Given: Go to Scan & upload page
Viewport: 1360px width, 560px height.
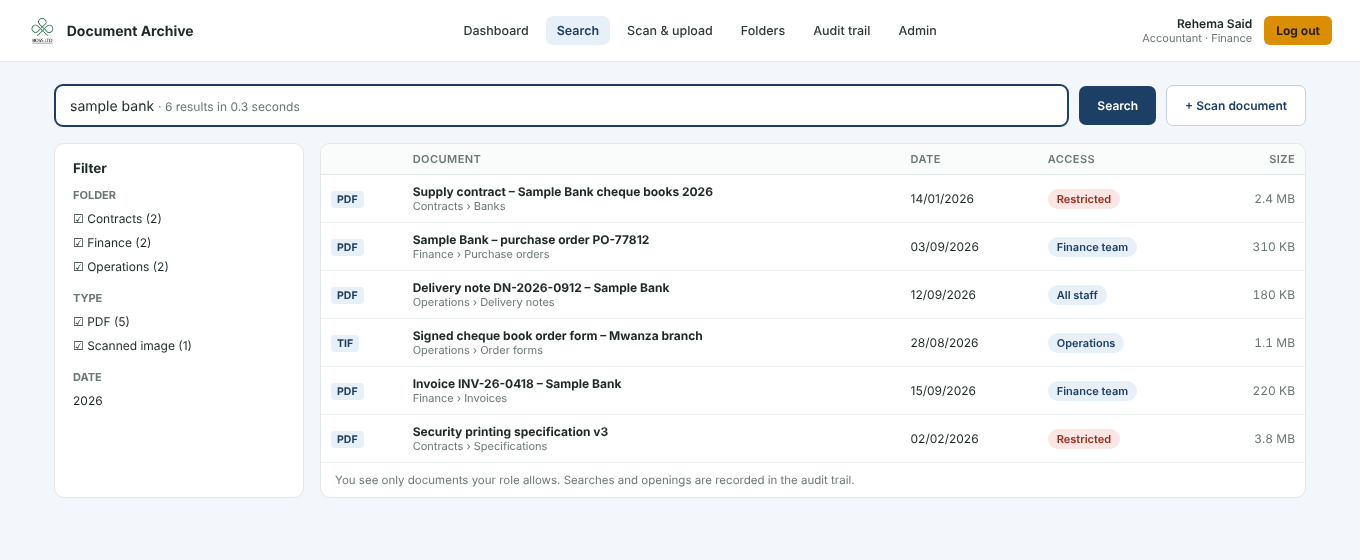Looking at the screenshot, I should tap(670, 31).
